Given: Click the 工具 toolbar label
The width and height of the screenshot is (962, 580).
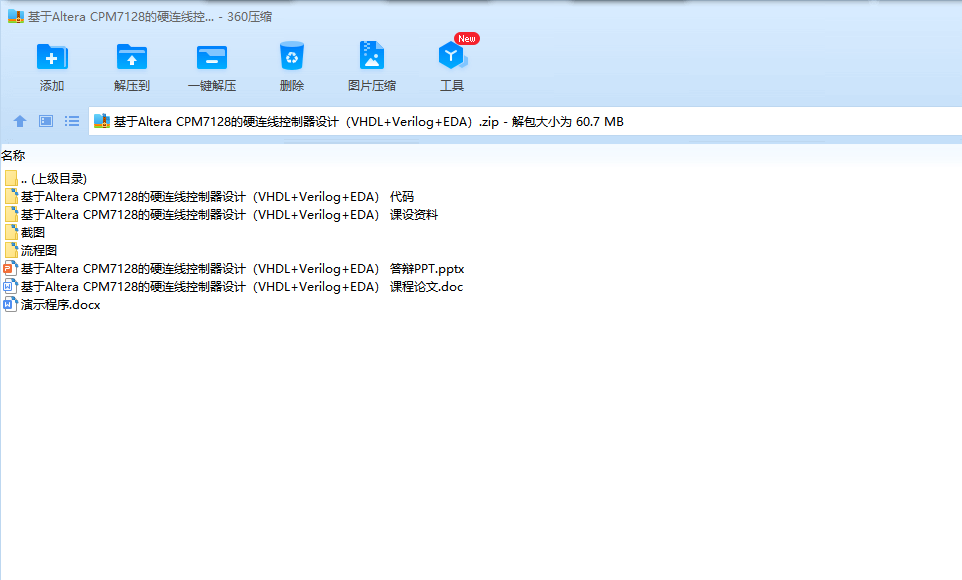Looking at the screenshot, I should tap(452, 86).
